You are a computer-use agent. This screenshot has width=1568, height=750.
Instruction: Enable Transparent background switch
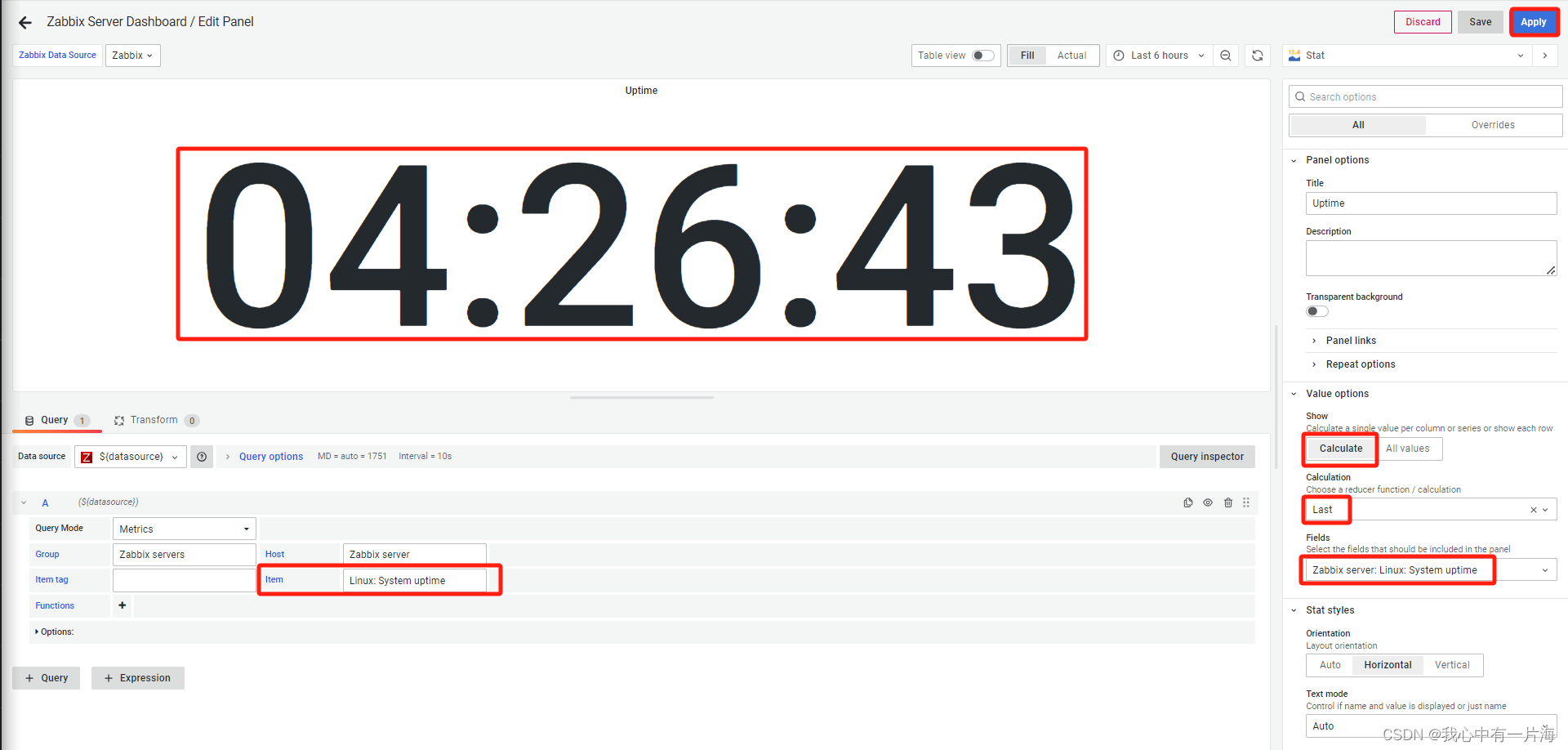[x=1317, y=311]
